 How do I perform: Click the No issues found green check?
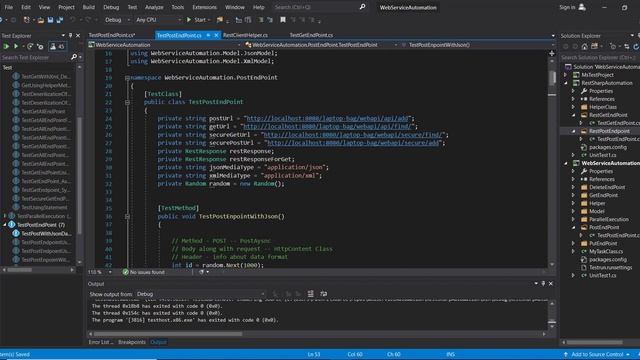(x=126, y=272)
